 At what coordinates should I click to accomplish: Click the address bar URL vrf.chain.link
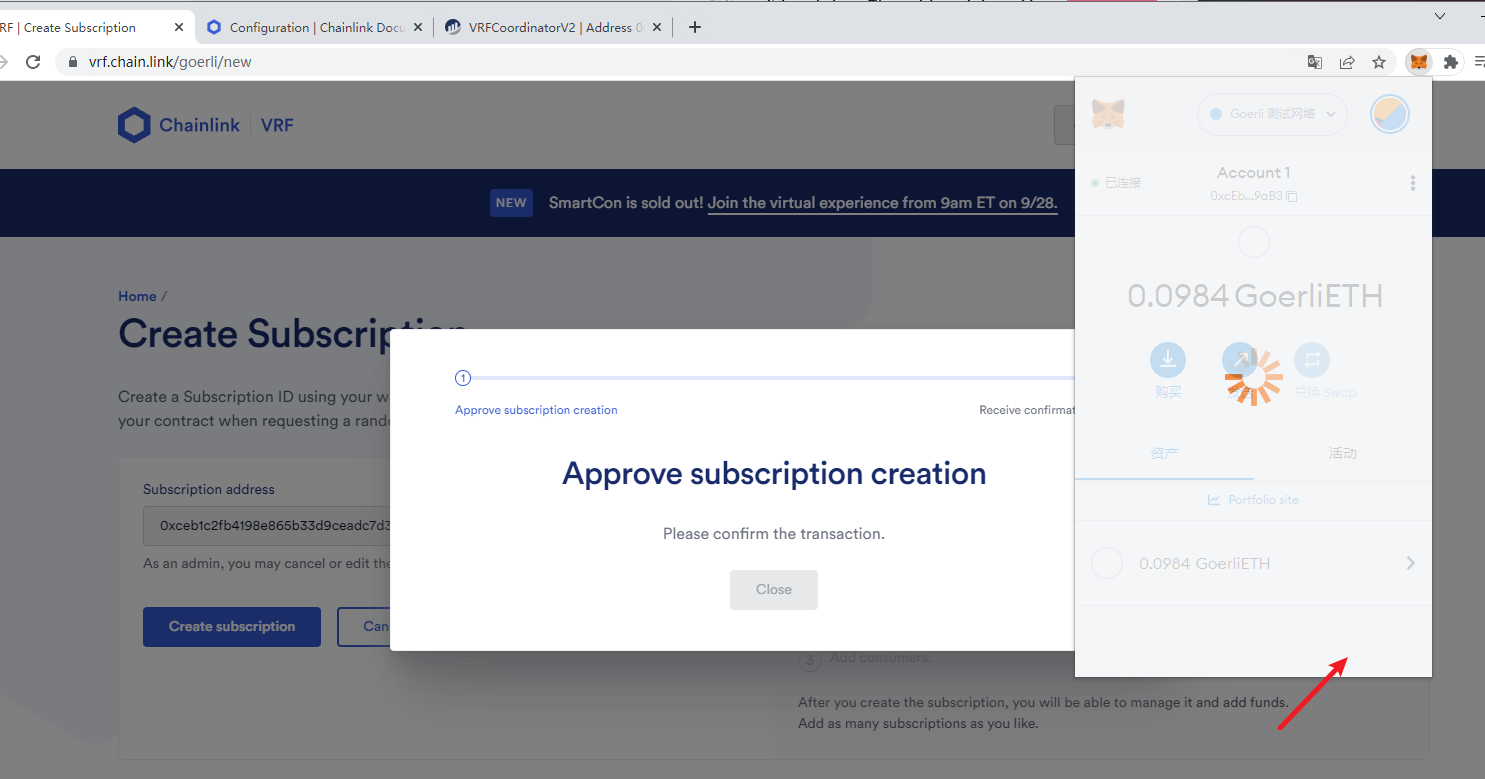[x=170, y=62]
